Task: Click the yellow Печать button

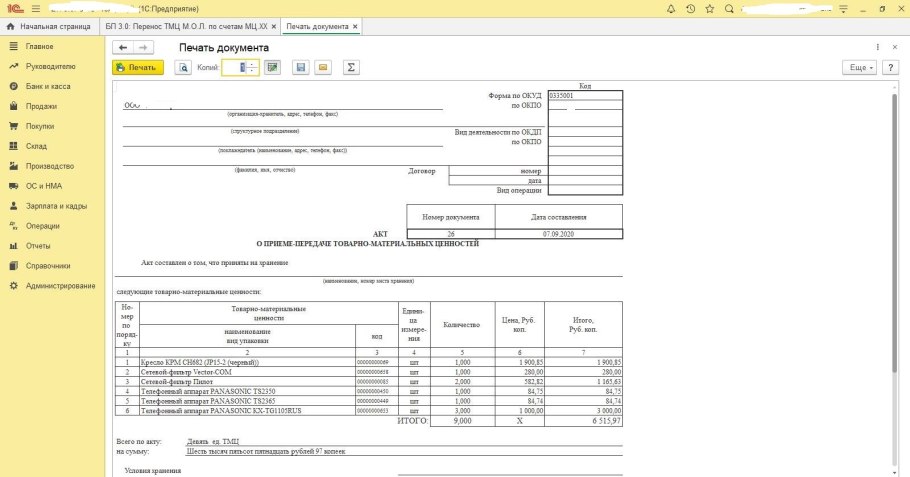Action: (137, 67)
